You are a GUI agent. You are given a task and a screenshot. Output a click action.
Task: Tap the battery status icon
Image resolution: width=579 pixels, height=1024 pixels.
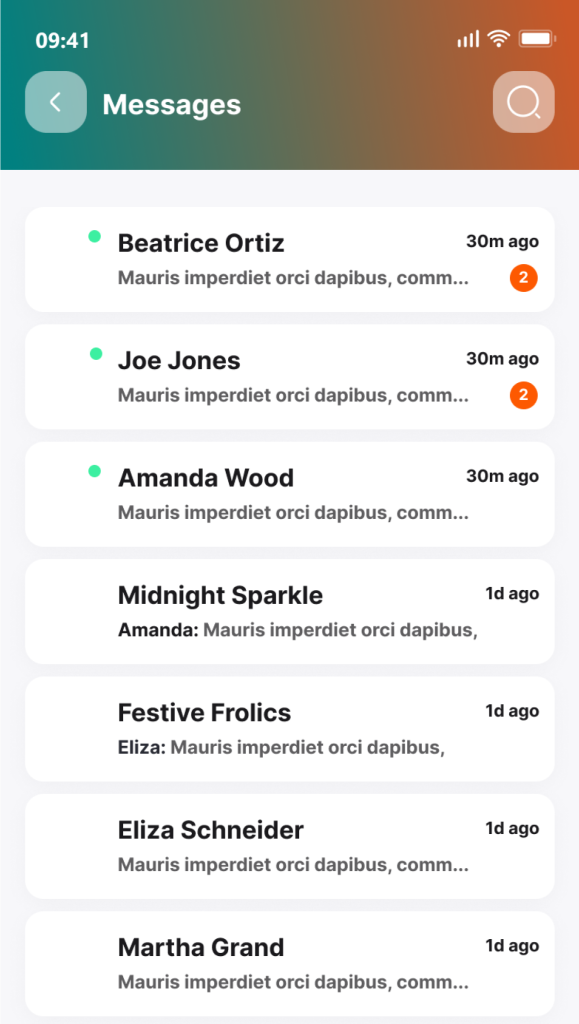coord(537,39)
